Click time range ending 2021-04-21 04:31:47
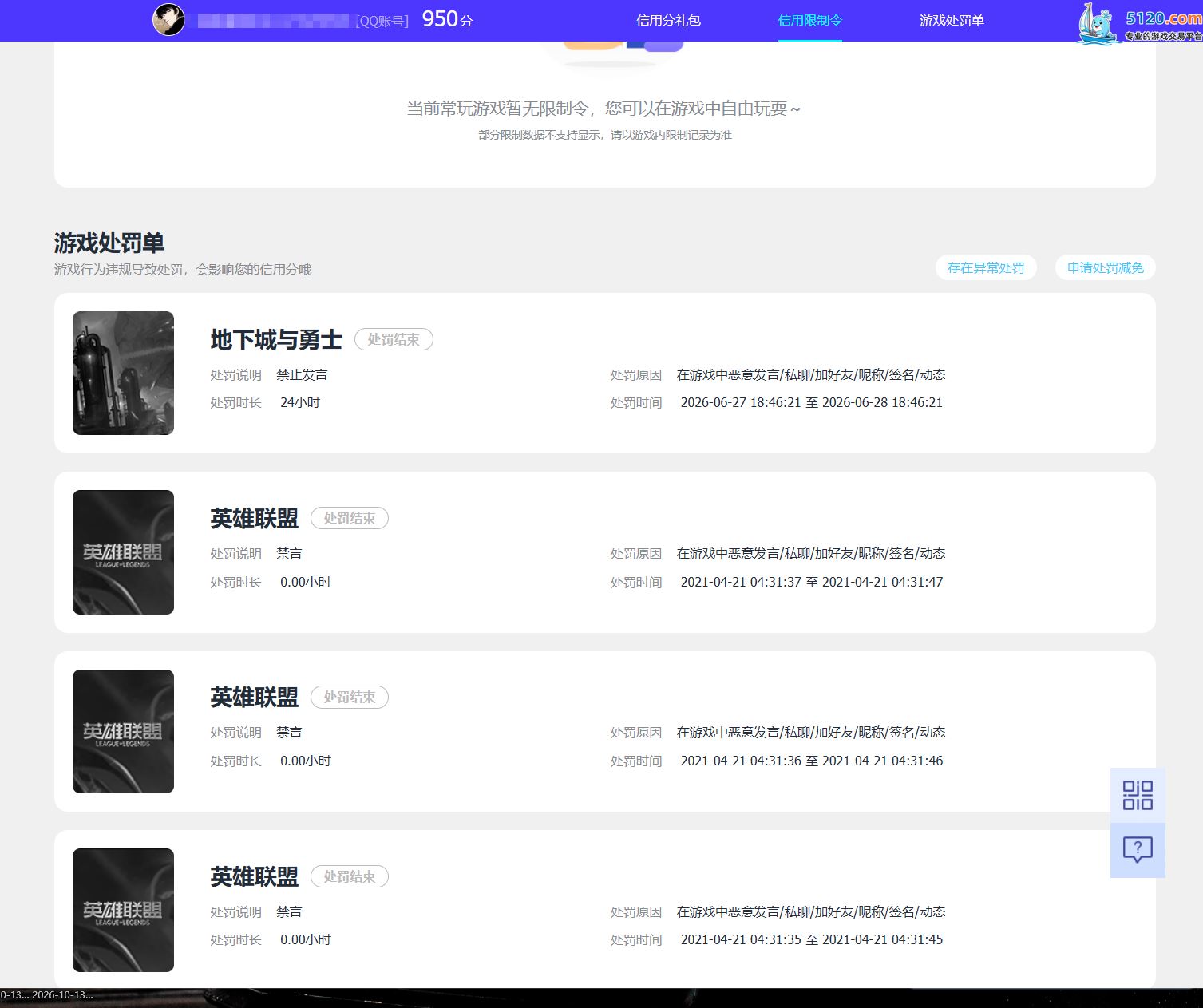This screenshot has width=1203, height=1008. [x=811, y=582]
